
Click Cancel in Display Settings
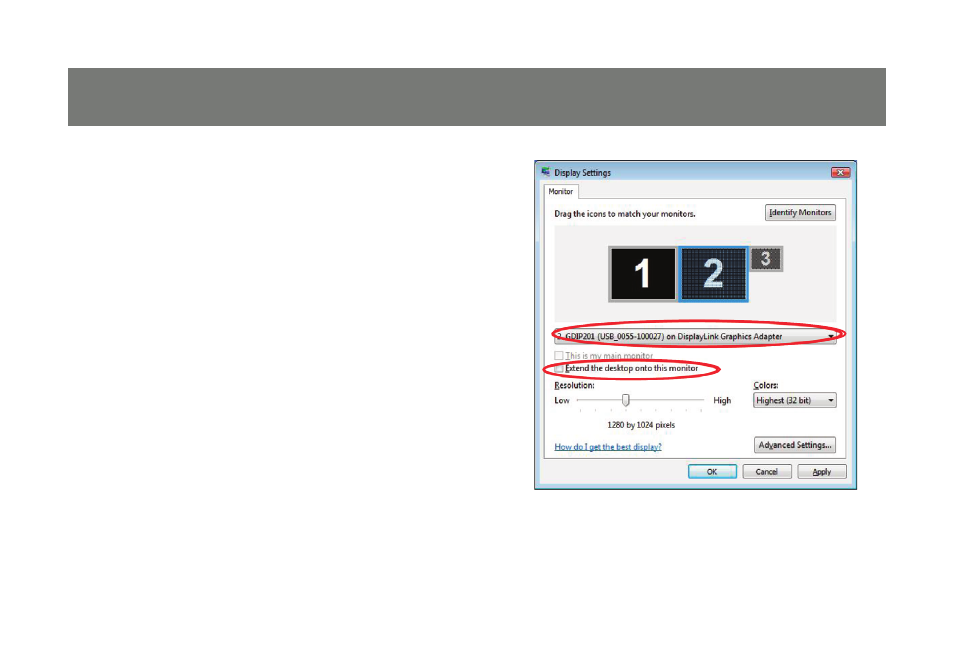click(767, 472)
